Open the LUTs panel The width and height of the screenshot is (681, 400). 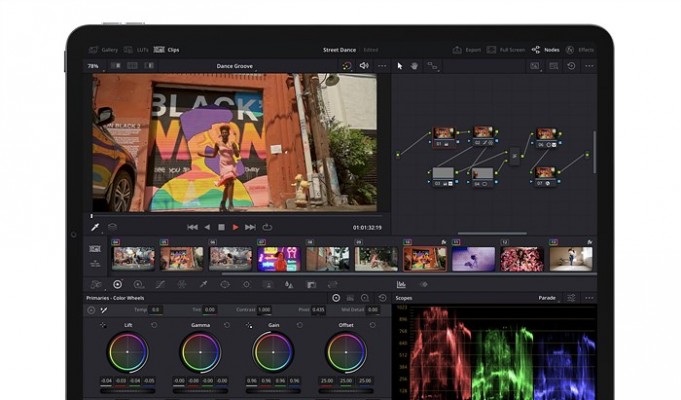tap(136, 50)
